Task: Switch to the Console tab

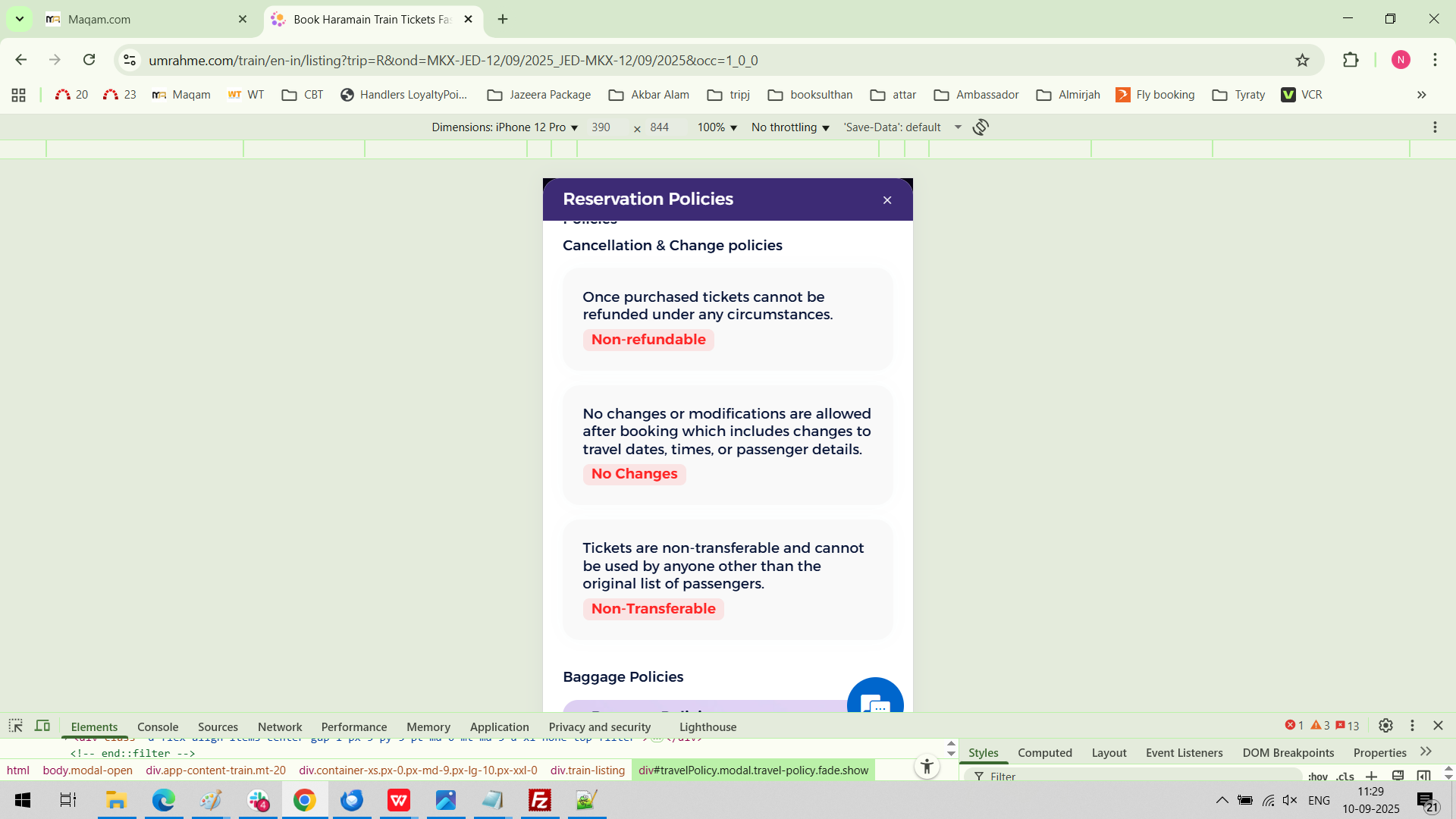Action: (x=158, y=726)
